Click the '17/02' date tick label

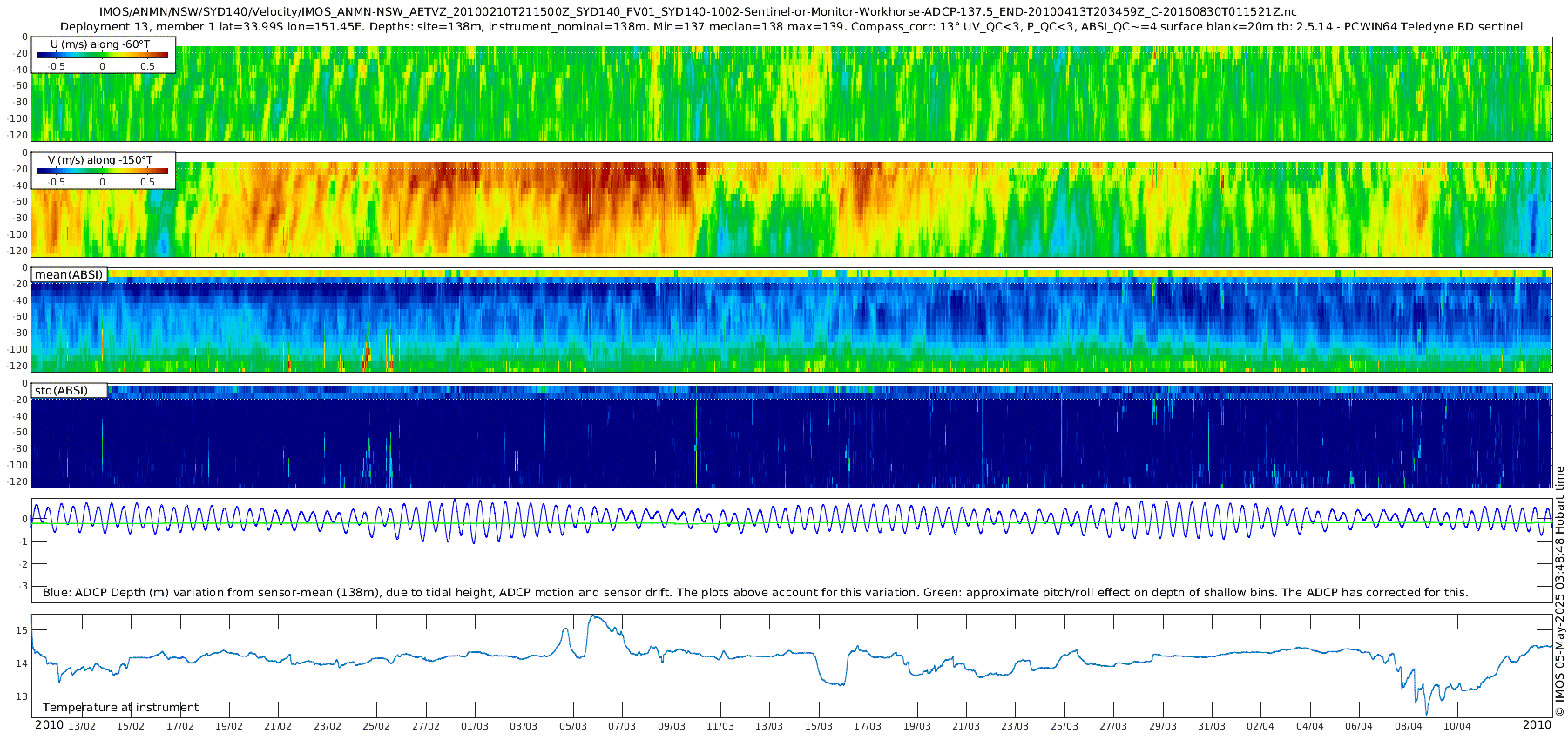[x=180, y=726]
